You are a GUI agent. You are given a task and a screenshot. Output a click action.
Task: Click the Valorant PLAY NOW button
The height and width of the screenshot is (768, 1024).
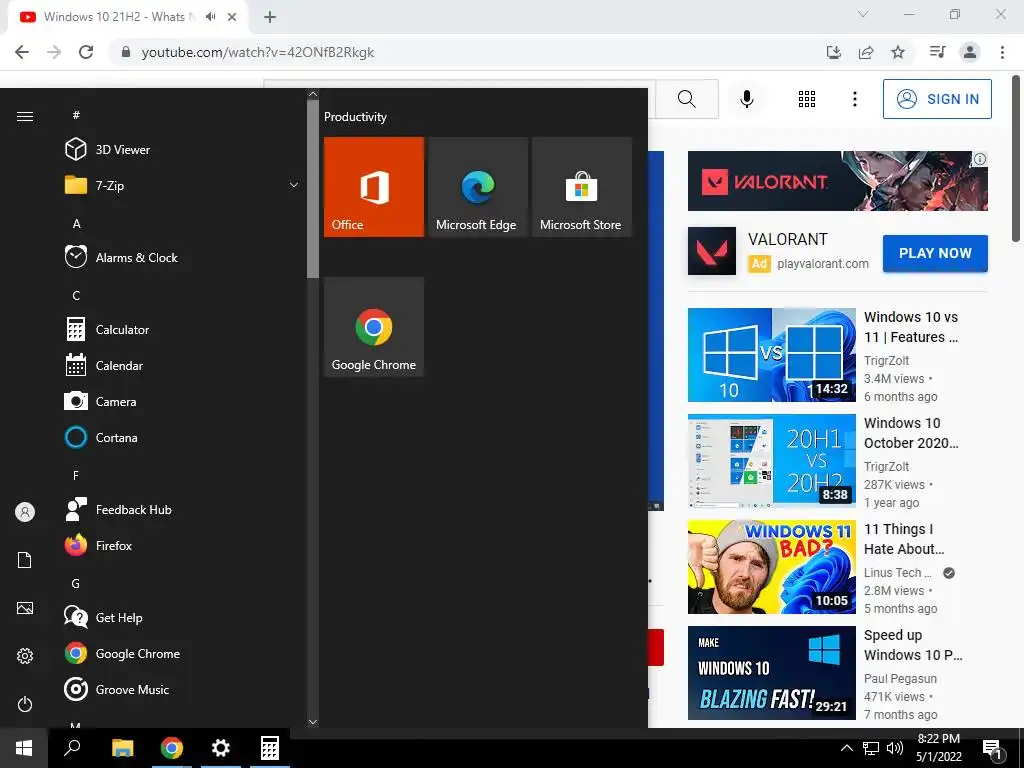(935, 253)
